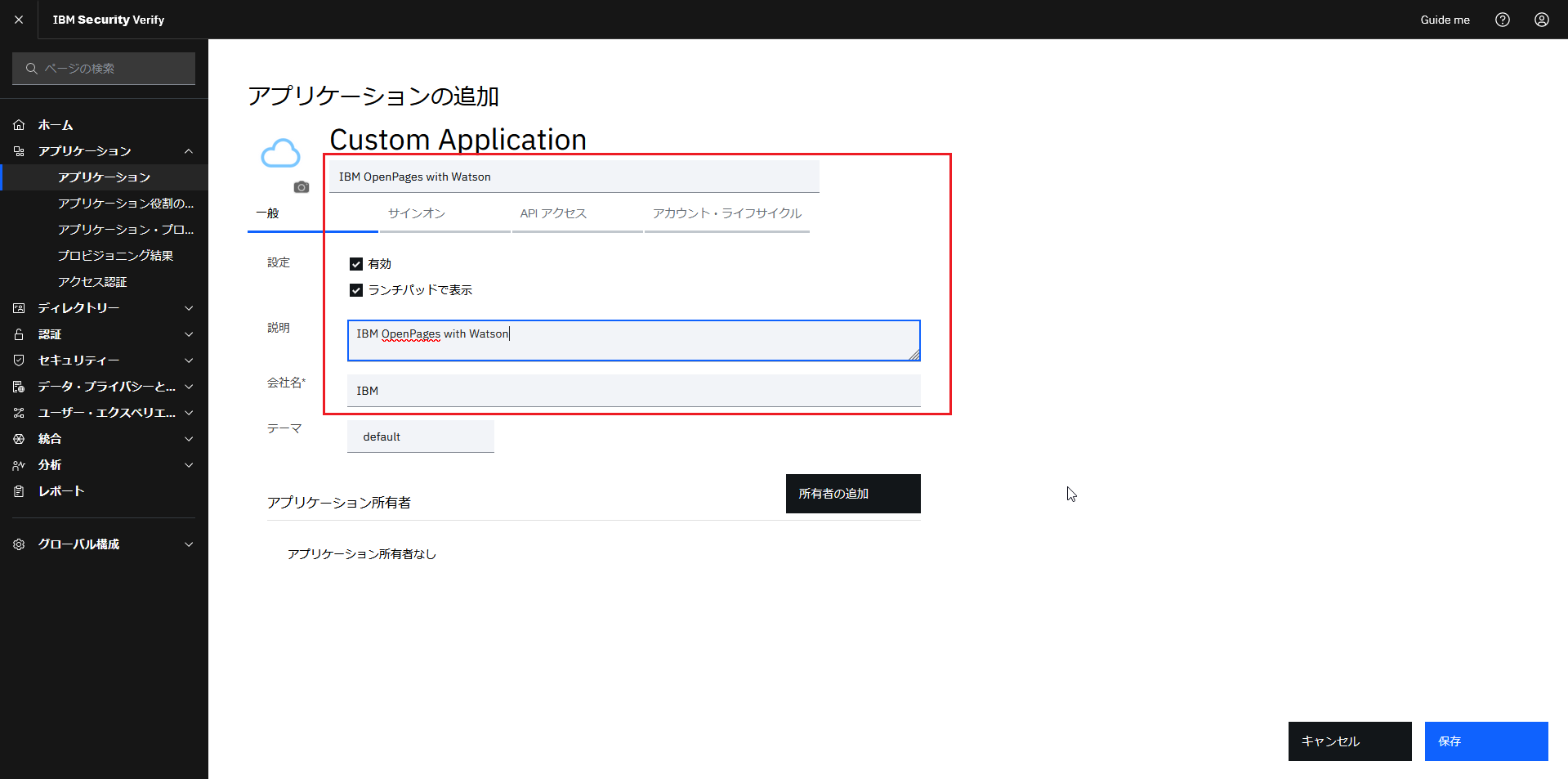The width and height of the screenshot is (1568, 779).
Task: Click the data privacy icon in sidebar
Action: click(19, 387)
